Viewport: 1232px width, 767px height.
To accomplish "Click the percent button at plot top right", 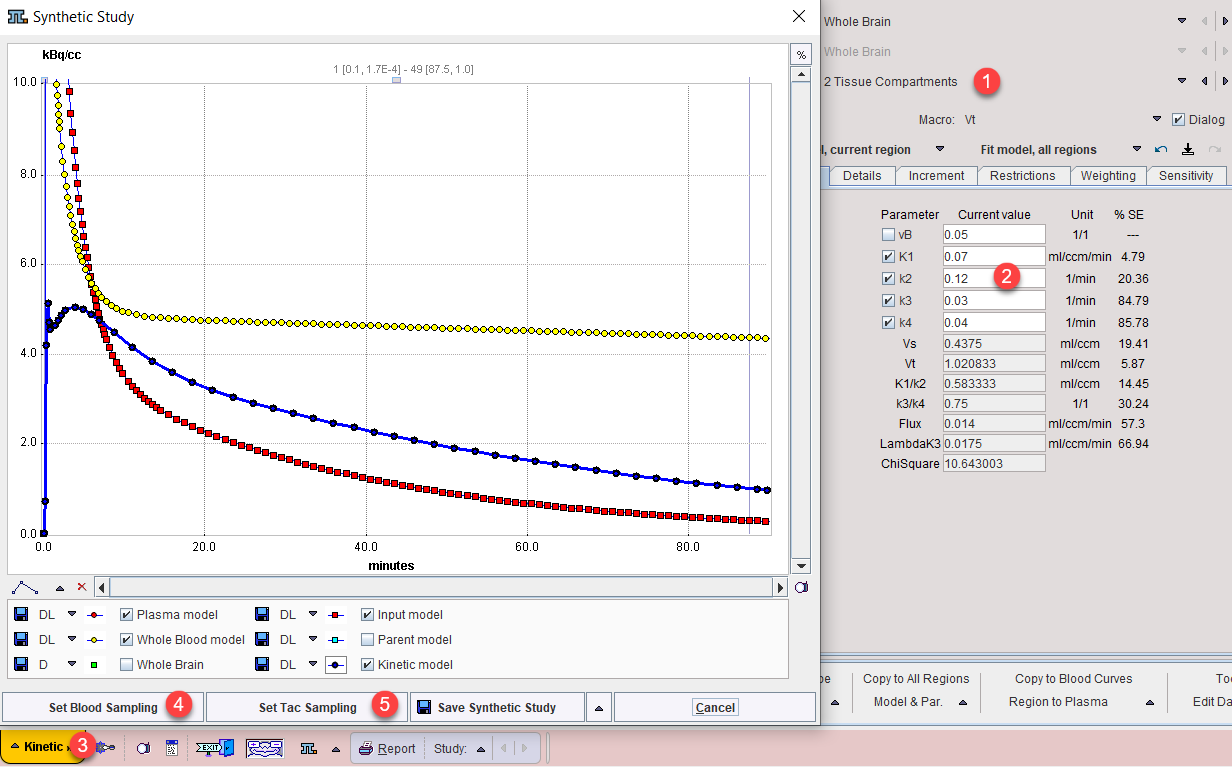I will [x=800, y=54].
